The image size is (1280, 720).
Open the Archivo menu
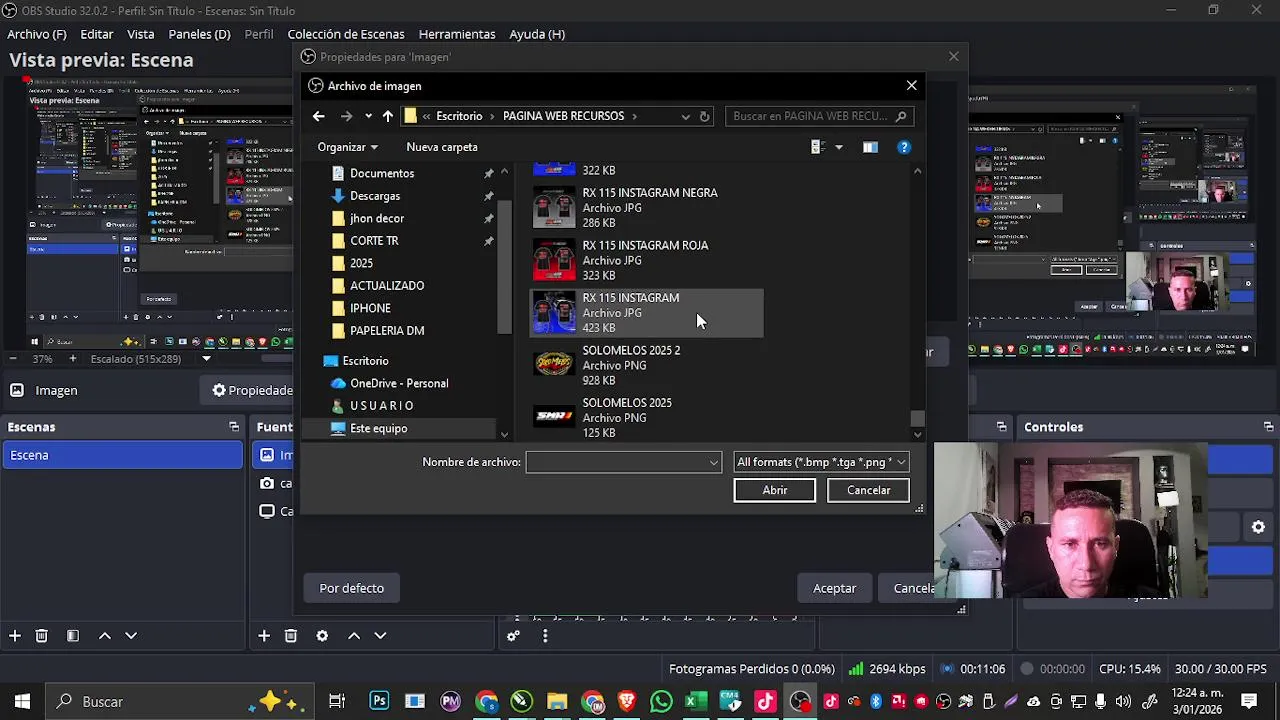tap(37, 34)
